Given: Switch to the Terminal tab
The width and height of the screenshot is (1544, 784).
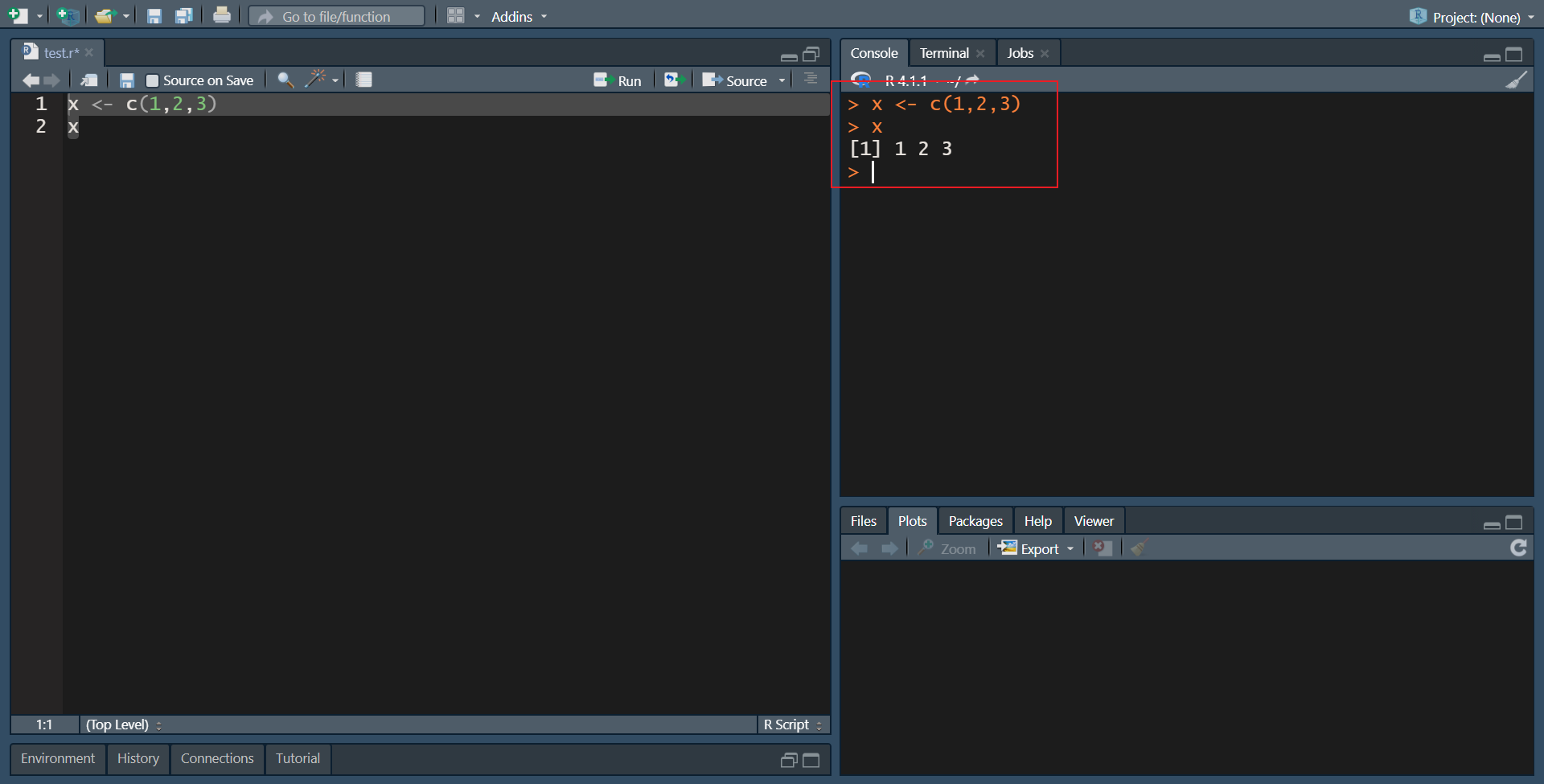Looking at the screenshot, I should (x=944, y=53).
